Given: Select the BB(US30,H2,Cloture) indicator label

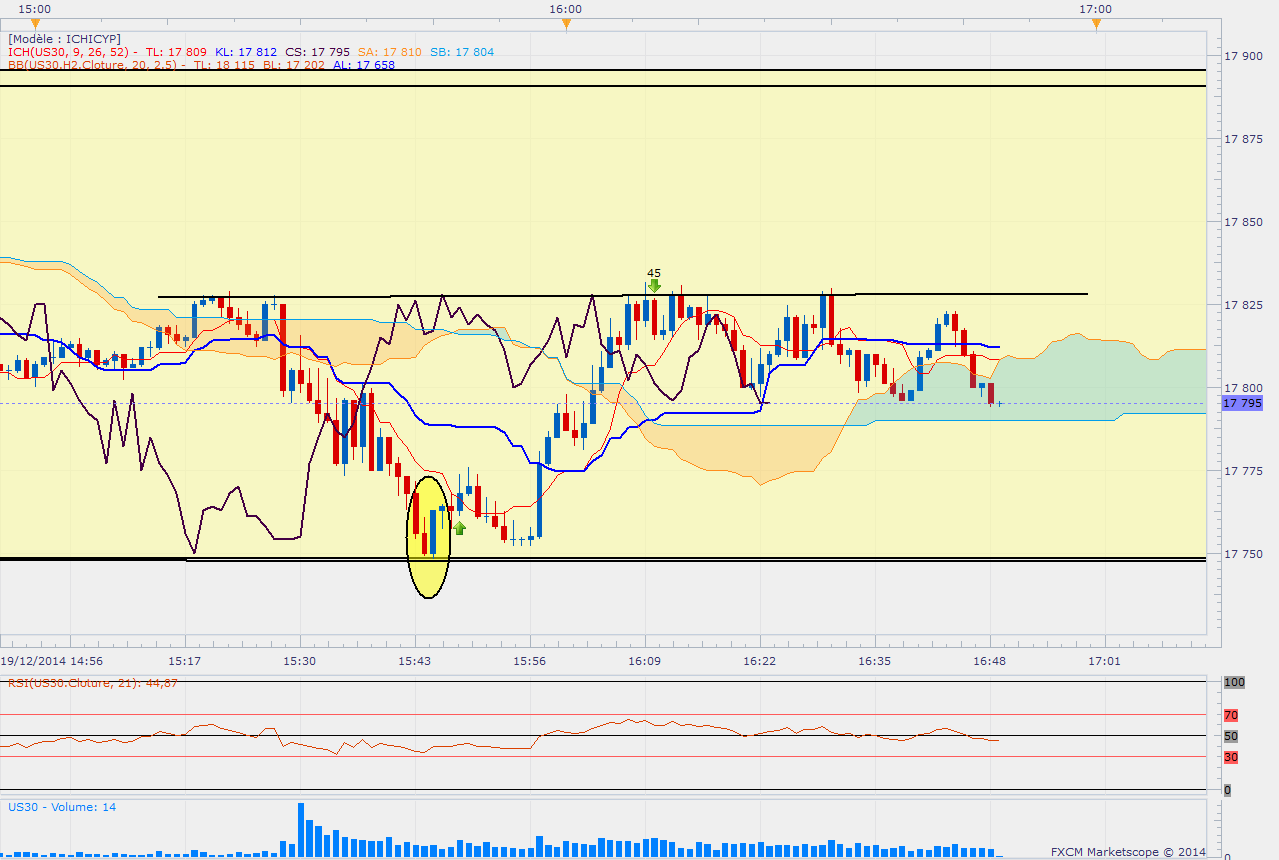Looking at the screenshot, I should tap(78, 65).
